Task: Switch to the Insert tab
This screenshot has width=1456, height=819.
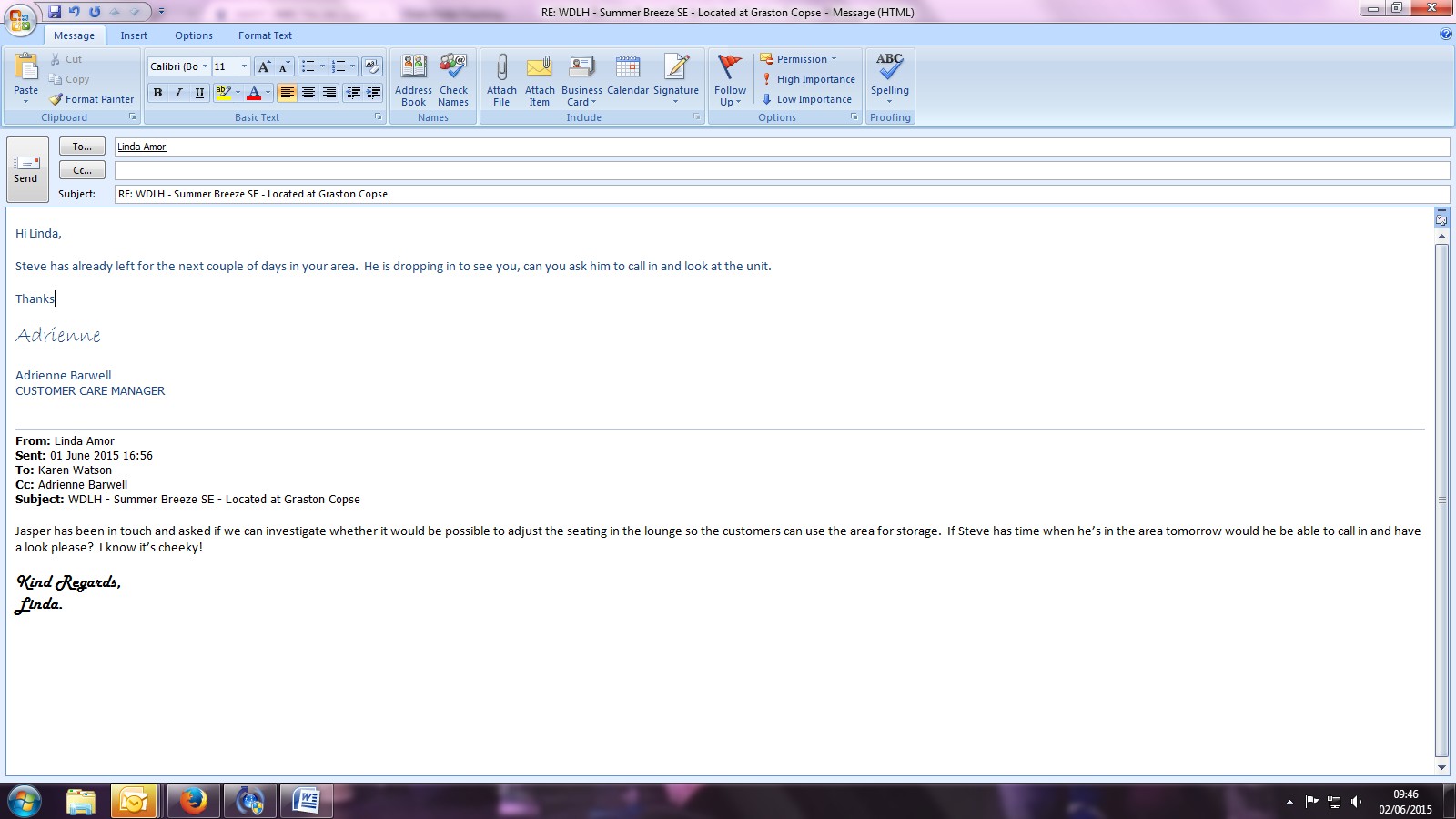Action: (x=134, y=35)
